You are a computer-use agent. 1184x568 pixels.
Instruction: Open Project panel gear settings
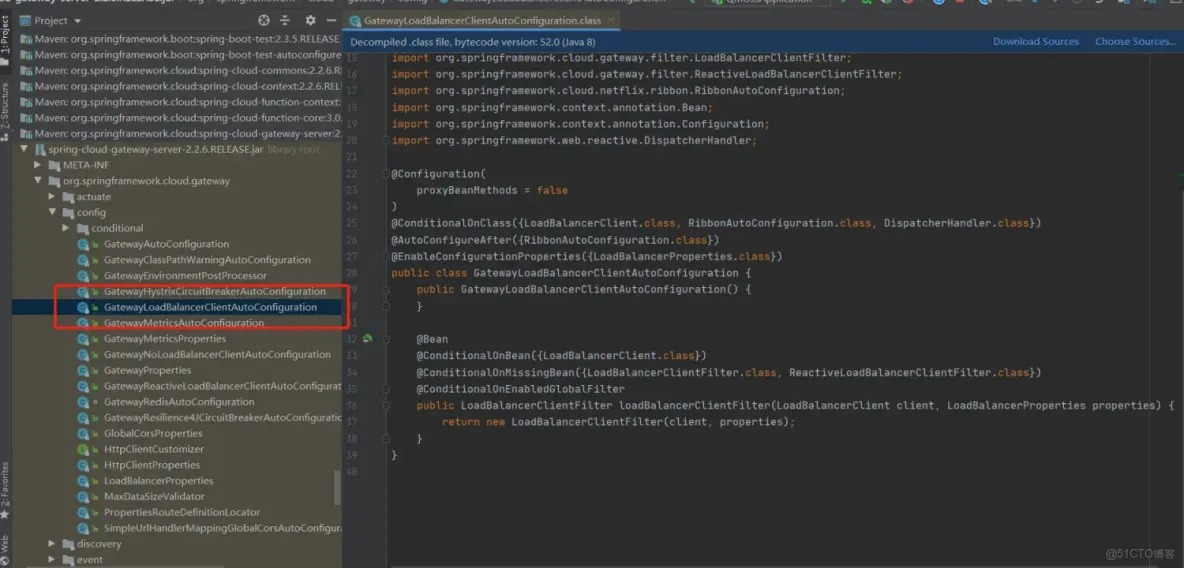click(x=311, y=20)
